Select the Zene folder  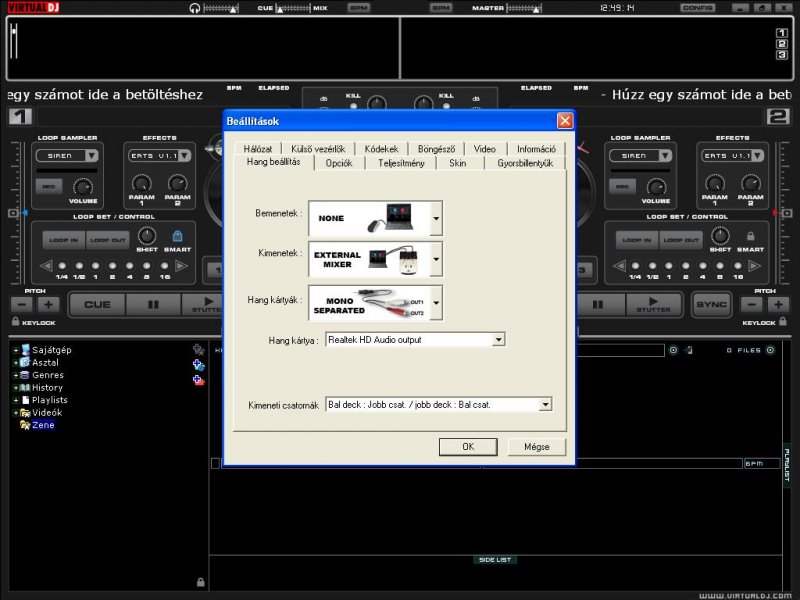pyautogui.click(x=43, y=425)
